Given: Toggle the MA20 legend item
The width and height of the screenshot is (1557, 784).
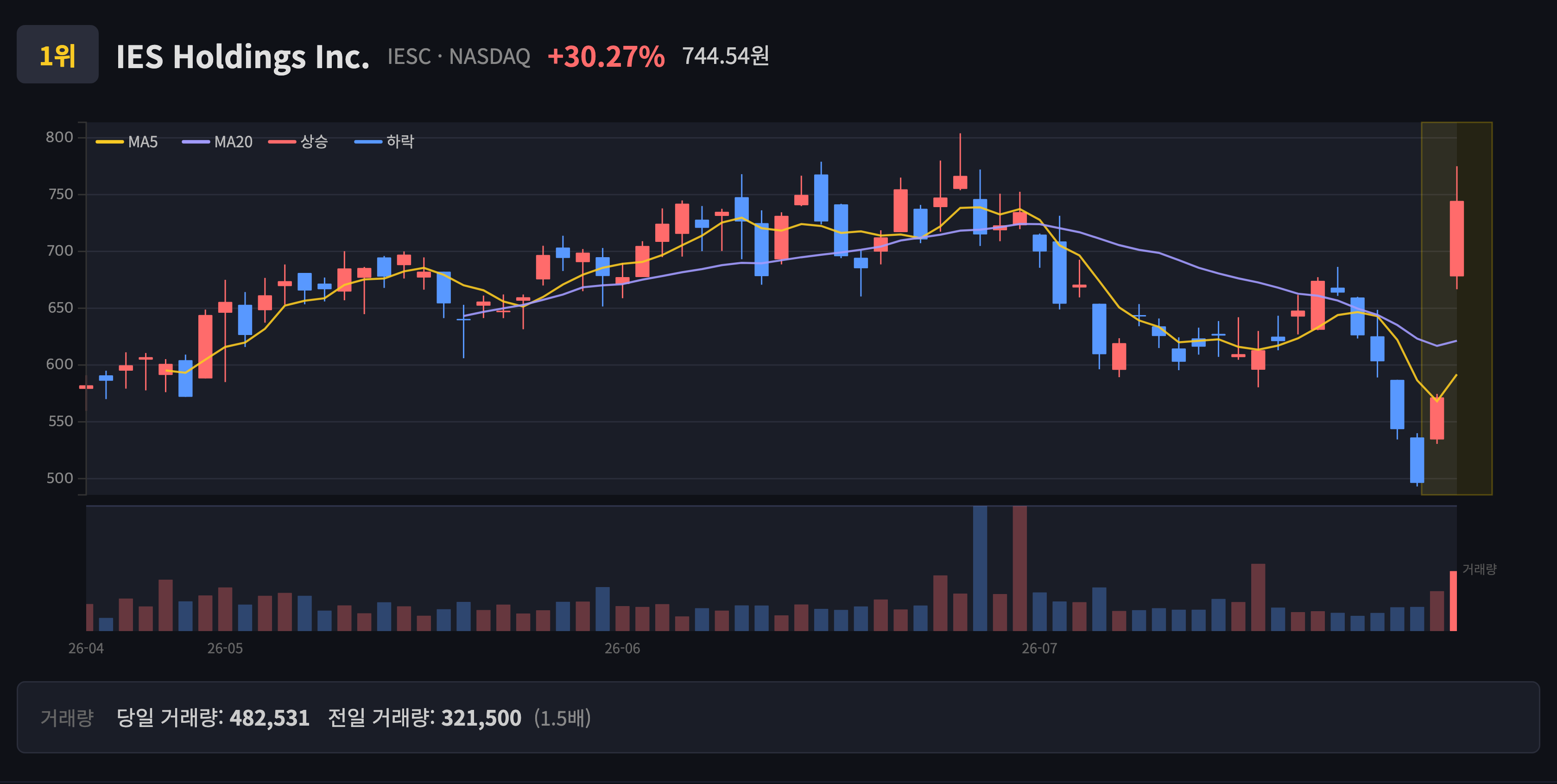Looking at the screenshot, I should 217,142.
